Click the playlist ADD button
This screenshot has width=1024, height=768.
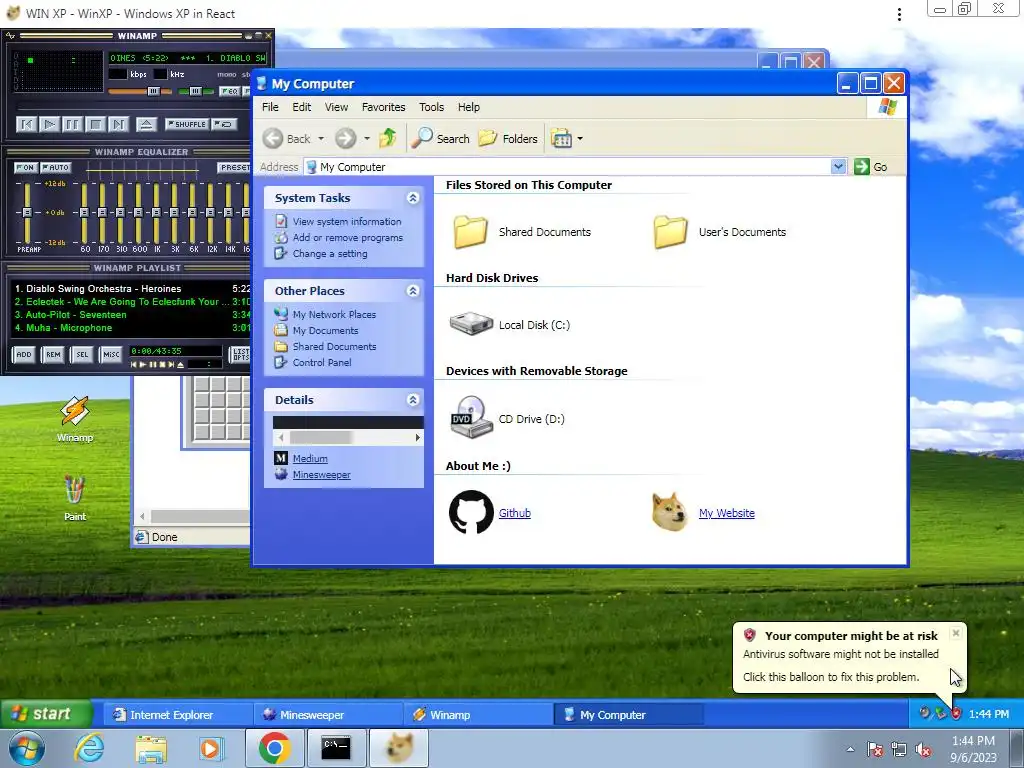[24, 355]
